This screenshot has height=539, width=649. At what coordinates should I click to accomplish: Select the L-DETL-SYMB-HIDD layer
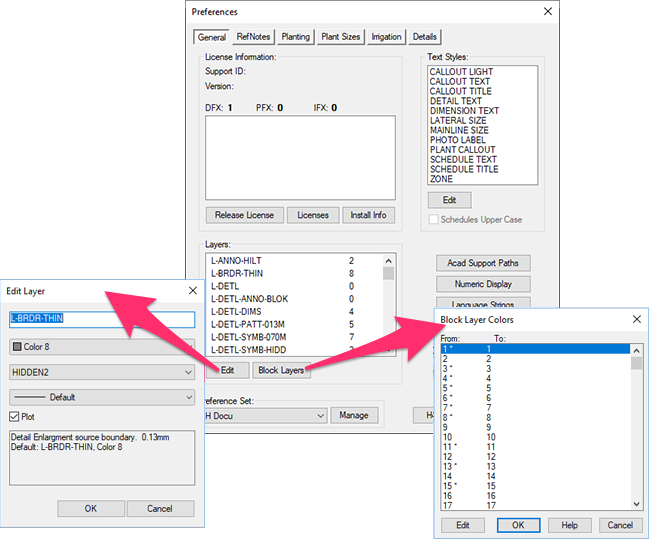coord(295,350)
